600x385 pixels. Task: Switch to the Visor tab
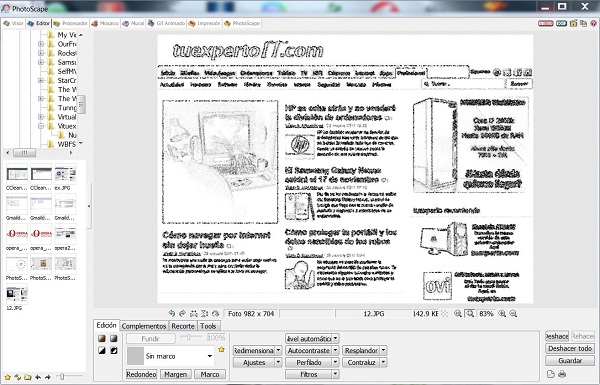pyautogui.click(x=13, y=23)
